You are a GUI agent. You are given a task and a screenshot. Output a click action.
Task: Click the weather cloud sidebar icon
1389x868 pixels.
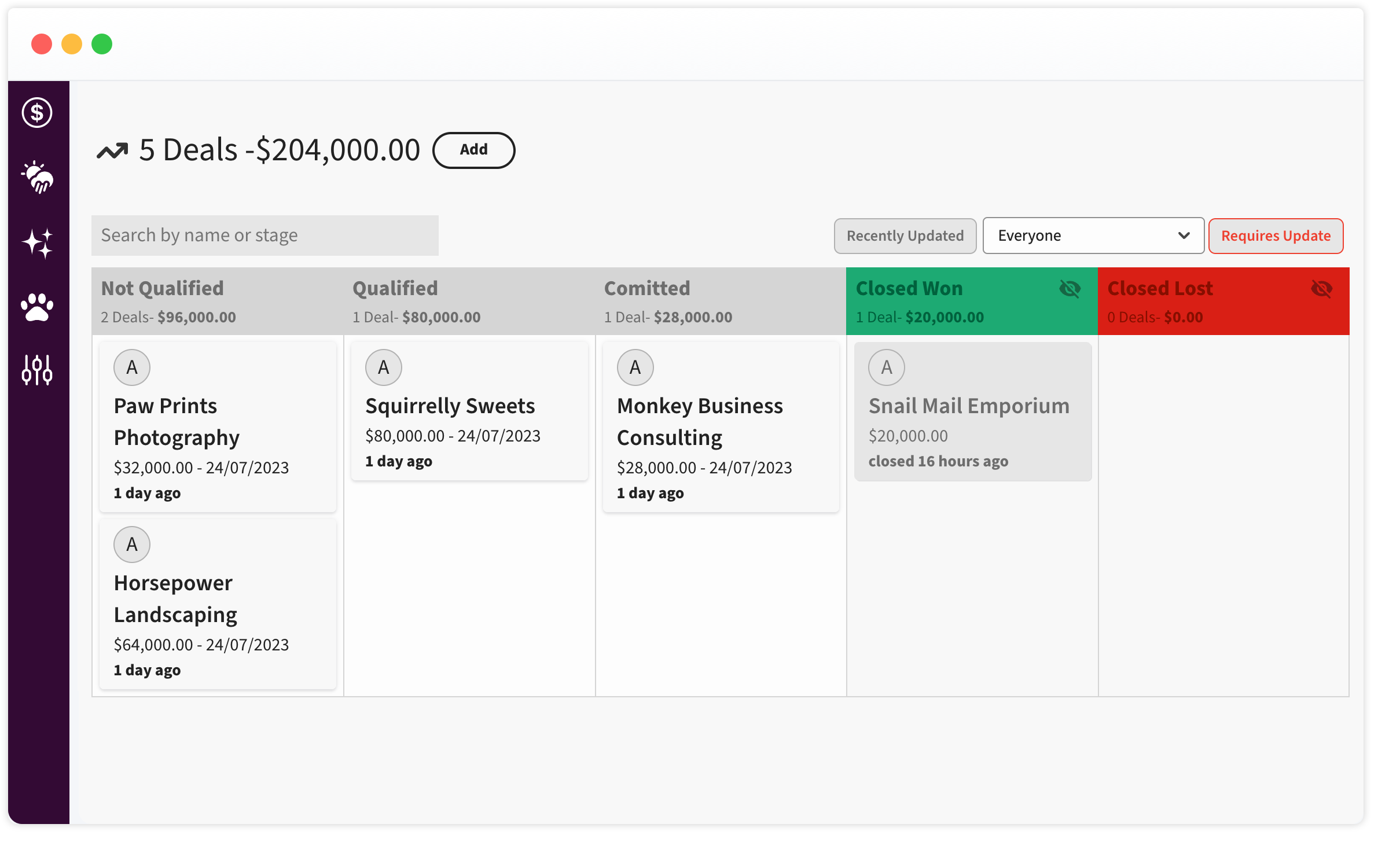pos(37,177)
